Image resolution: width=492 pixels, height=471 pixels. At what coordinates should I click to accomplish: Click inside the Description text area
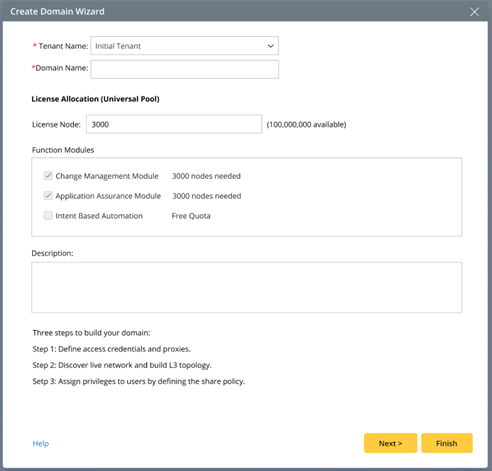[247, 287]
